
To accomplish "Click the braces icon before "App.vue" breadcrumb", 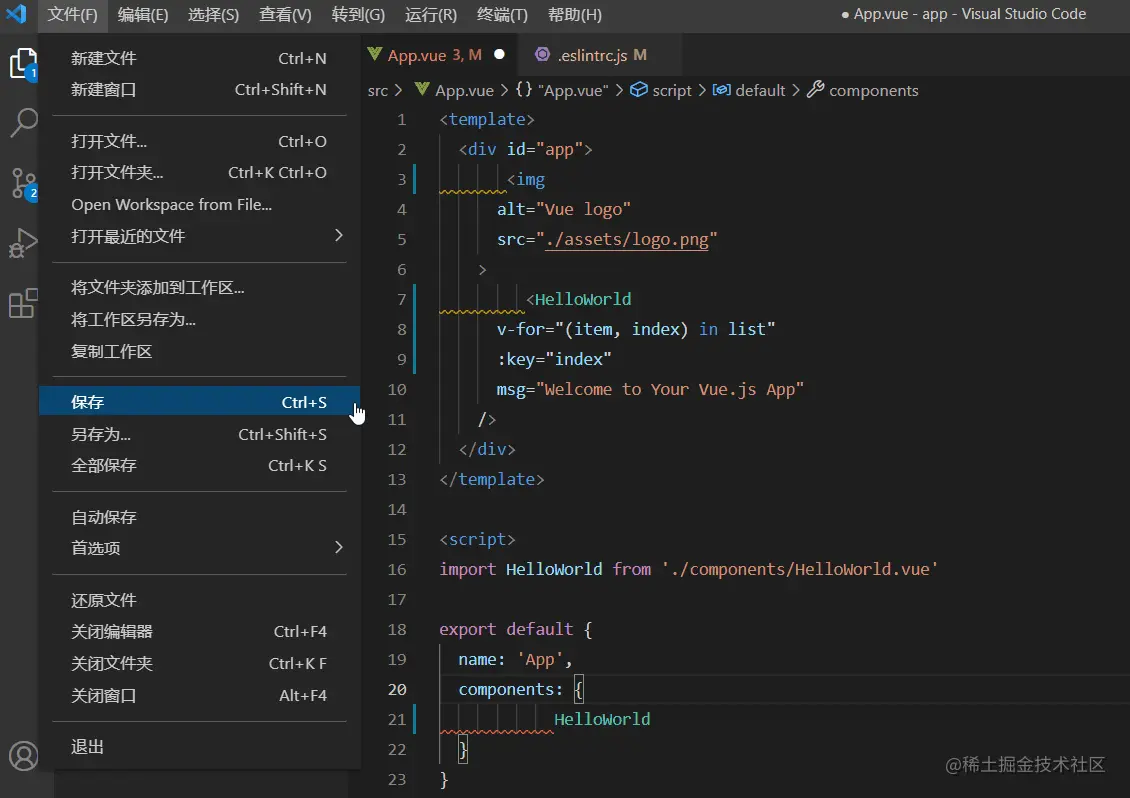I will 524,89.
